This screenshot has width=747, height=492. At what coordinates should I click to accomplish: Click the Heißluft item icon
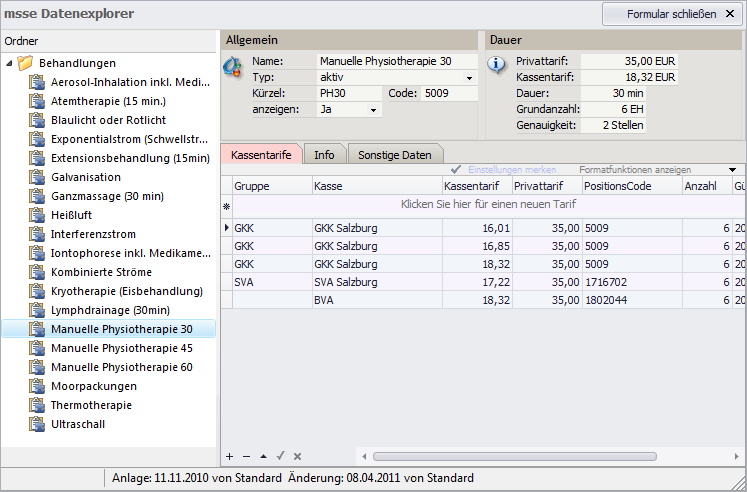click(37, 215)
